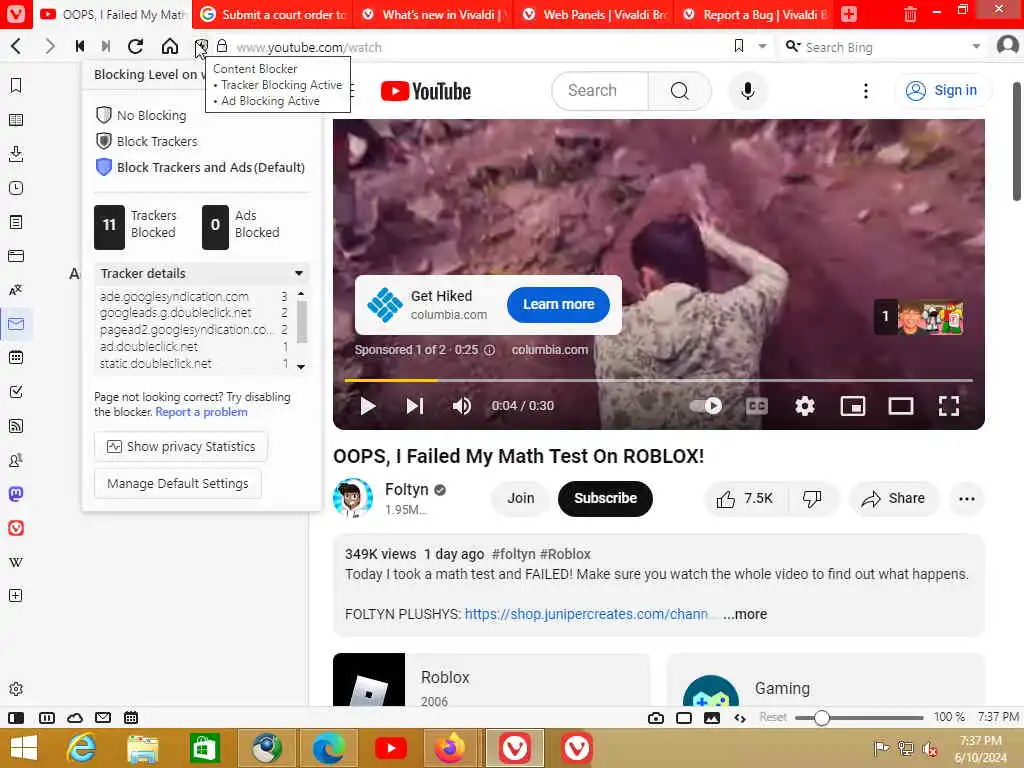1024x768 pixels.
Task: Open the bookmark dropdown arrow in address bar
Action: point(762,46)
